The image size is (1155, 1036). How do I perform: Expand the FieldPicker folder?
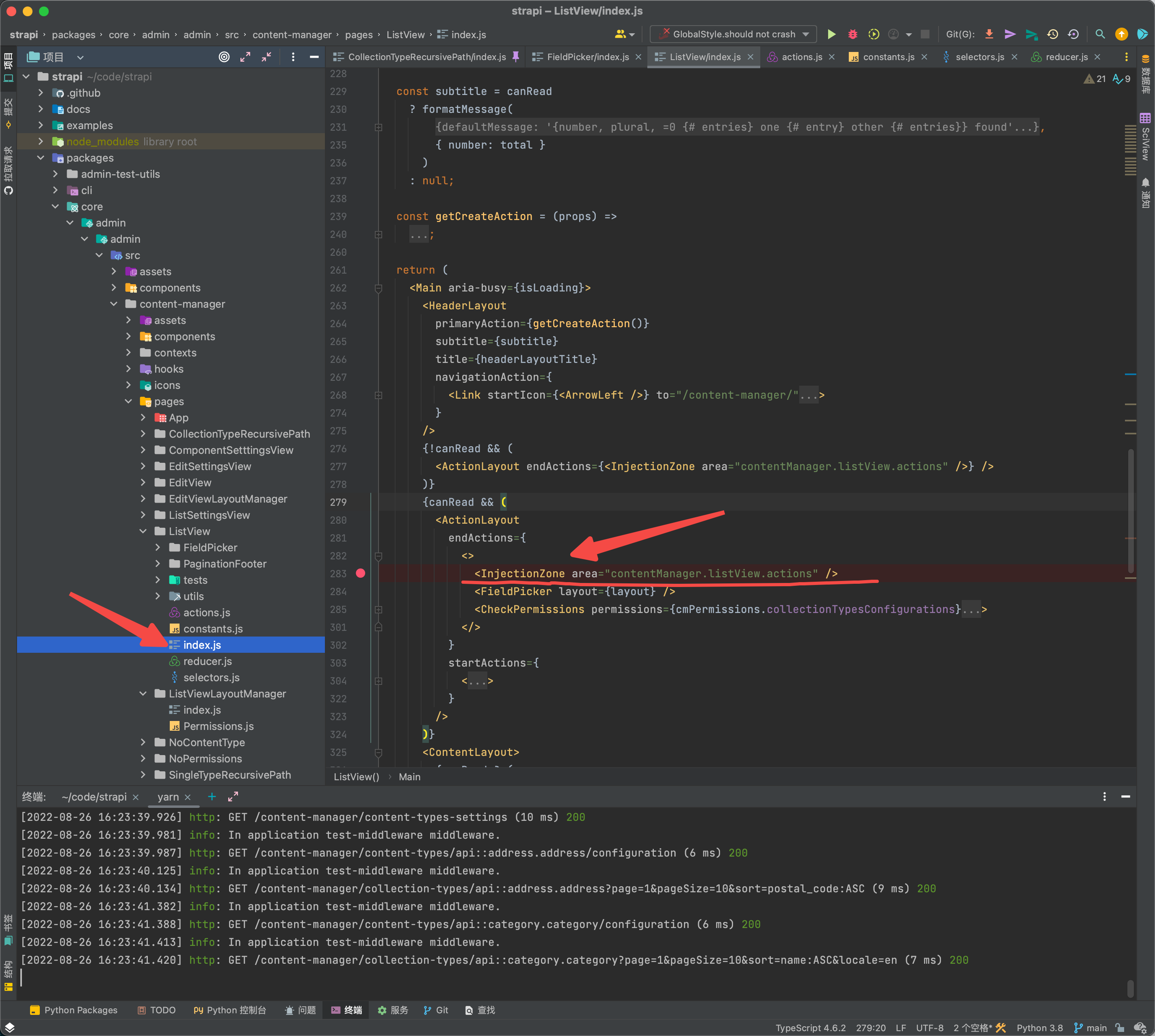[x=158, y=547]
